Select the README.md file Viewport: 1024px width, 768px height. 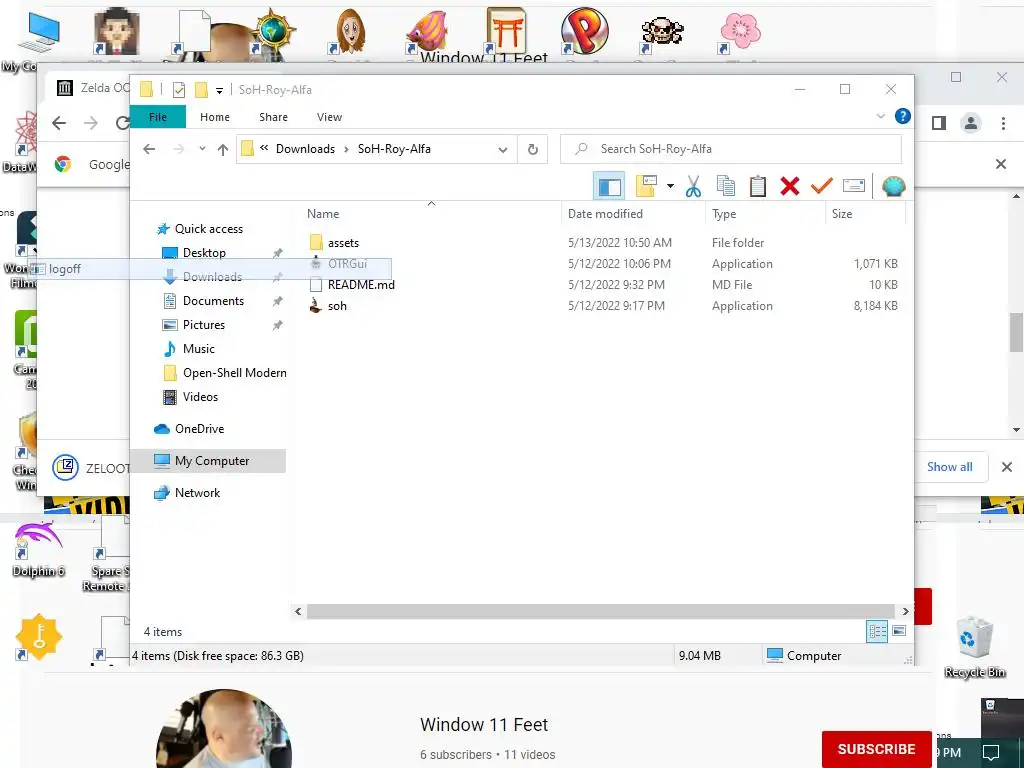click(x=361, y=285)
